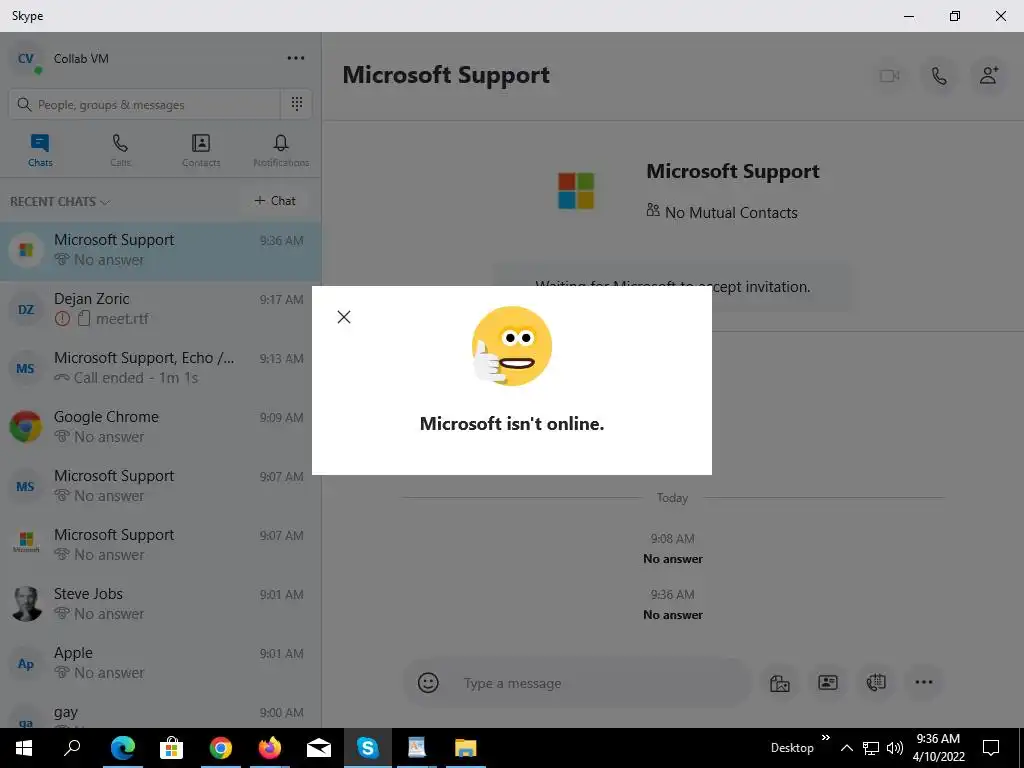Open more message options ellipsis
This screenshot has width=1024, height=768.
923,682
